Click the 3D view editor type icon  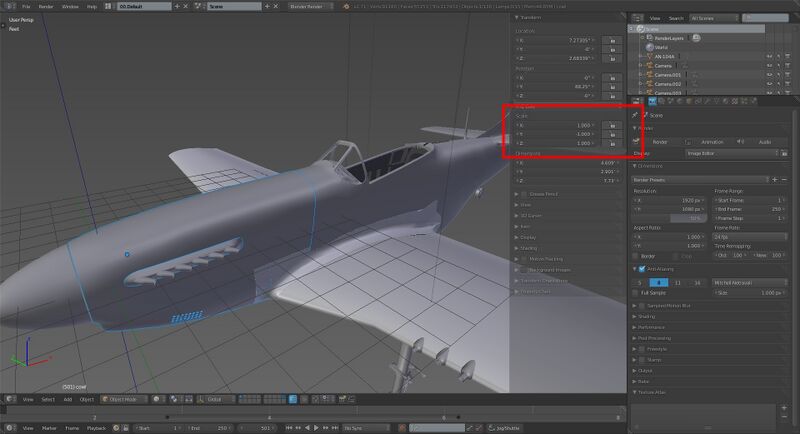pyautogui.click(x=10, y=399)
